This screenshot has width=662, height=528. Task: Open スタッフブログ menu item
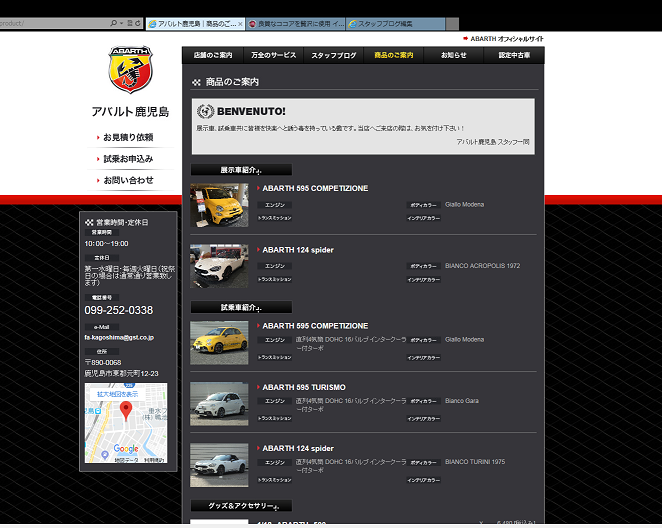click(x=334, y=55)
